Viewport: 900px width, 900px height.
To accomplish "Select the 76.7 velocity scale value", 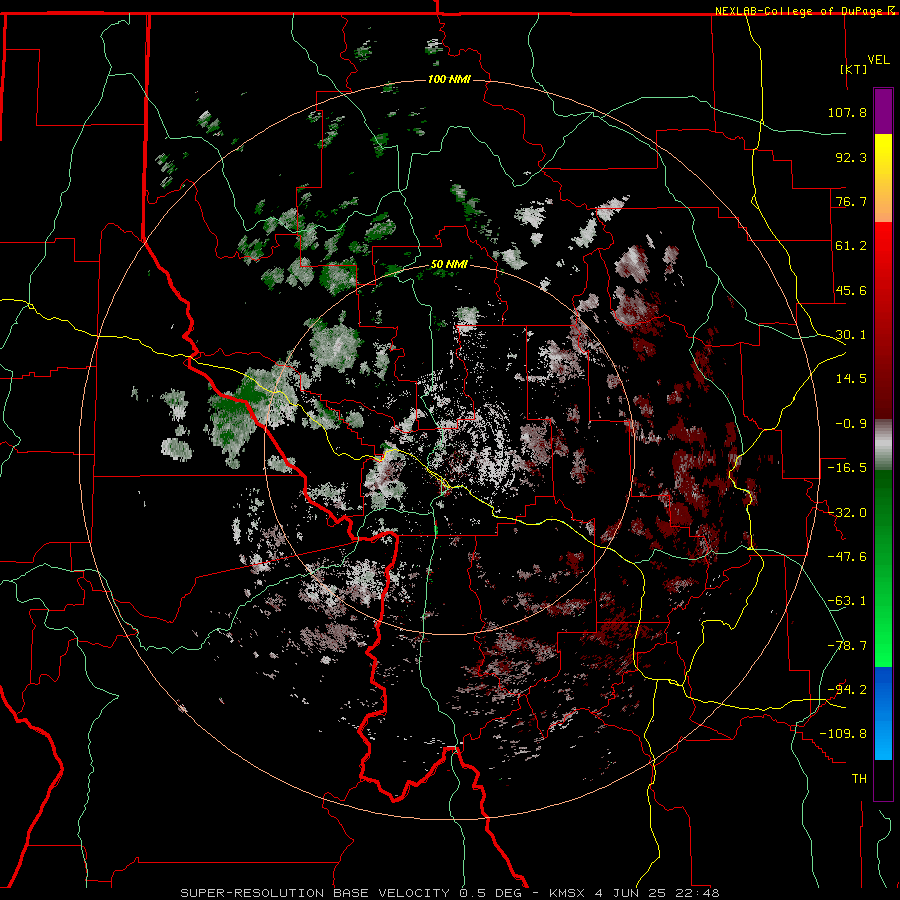I will coord(851,201).
